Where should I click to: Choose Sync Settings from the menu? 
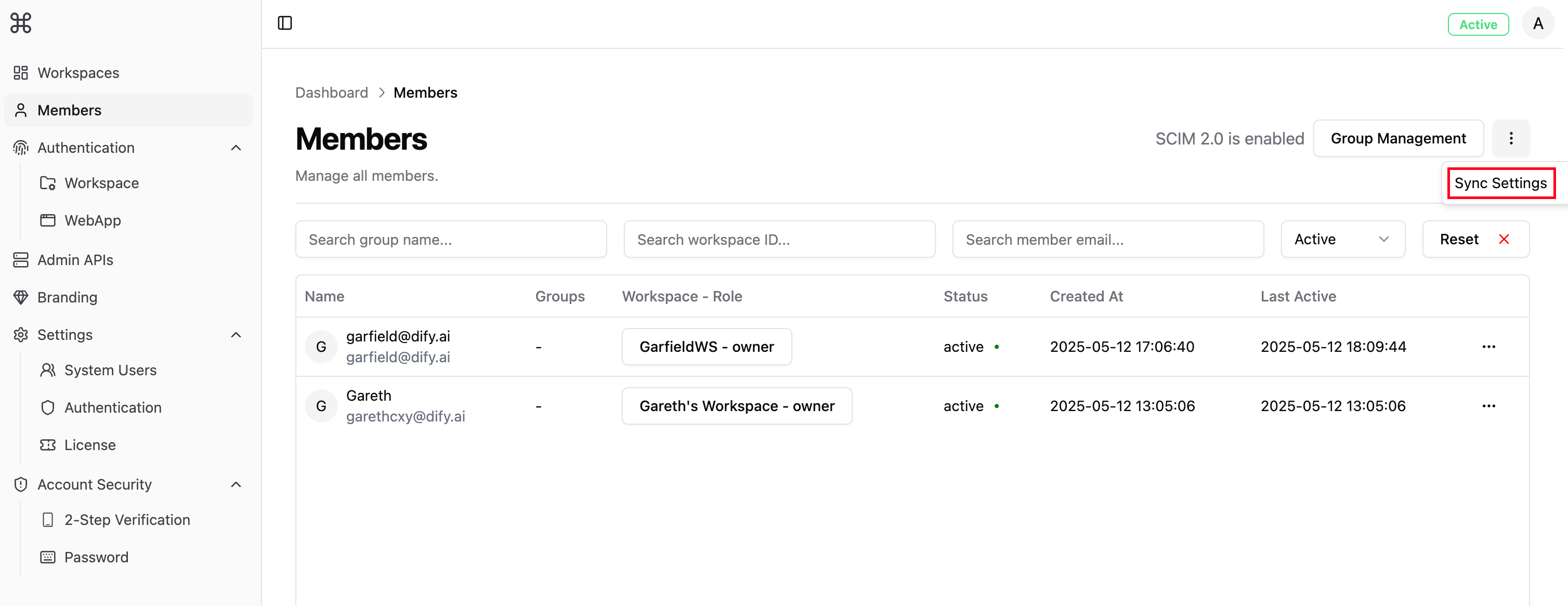coord(1500,183)
